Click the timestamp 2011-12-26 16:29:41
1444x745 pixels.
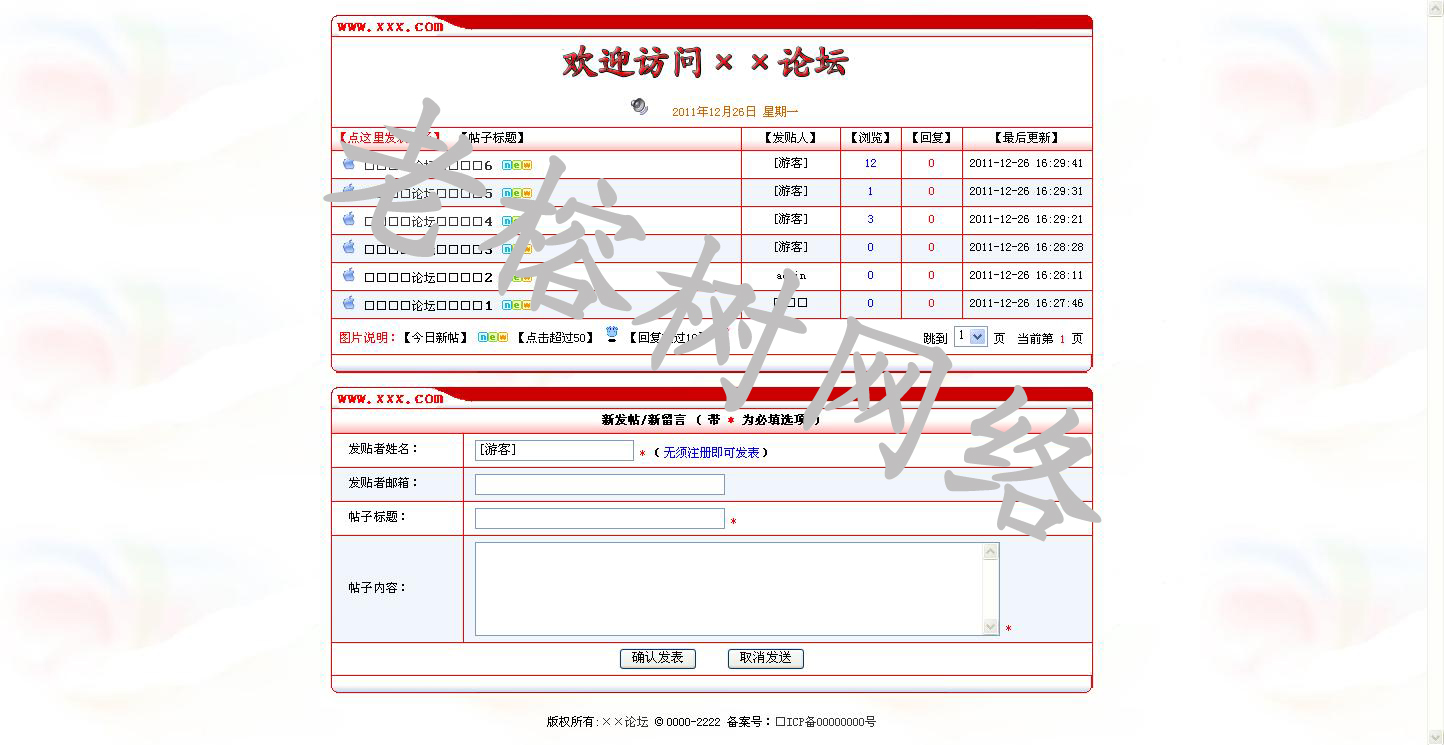1026,163
